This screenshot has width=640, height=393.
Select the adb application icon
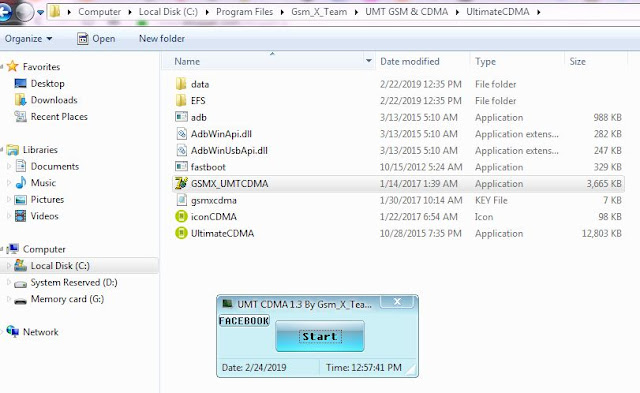pos(181,117)
